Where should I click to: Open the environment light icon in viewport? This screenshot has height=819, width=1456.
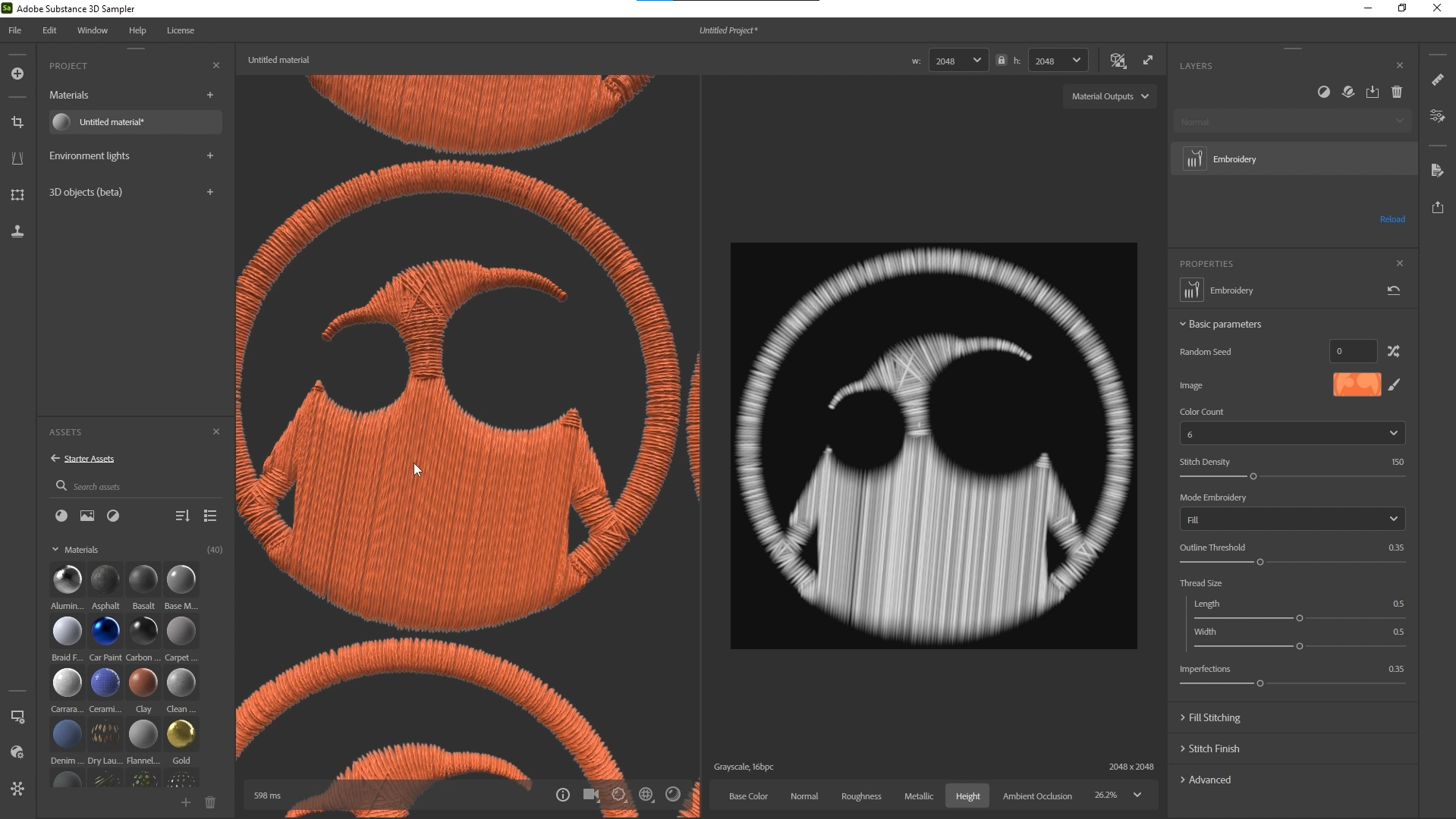tap(646, 795)
